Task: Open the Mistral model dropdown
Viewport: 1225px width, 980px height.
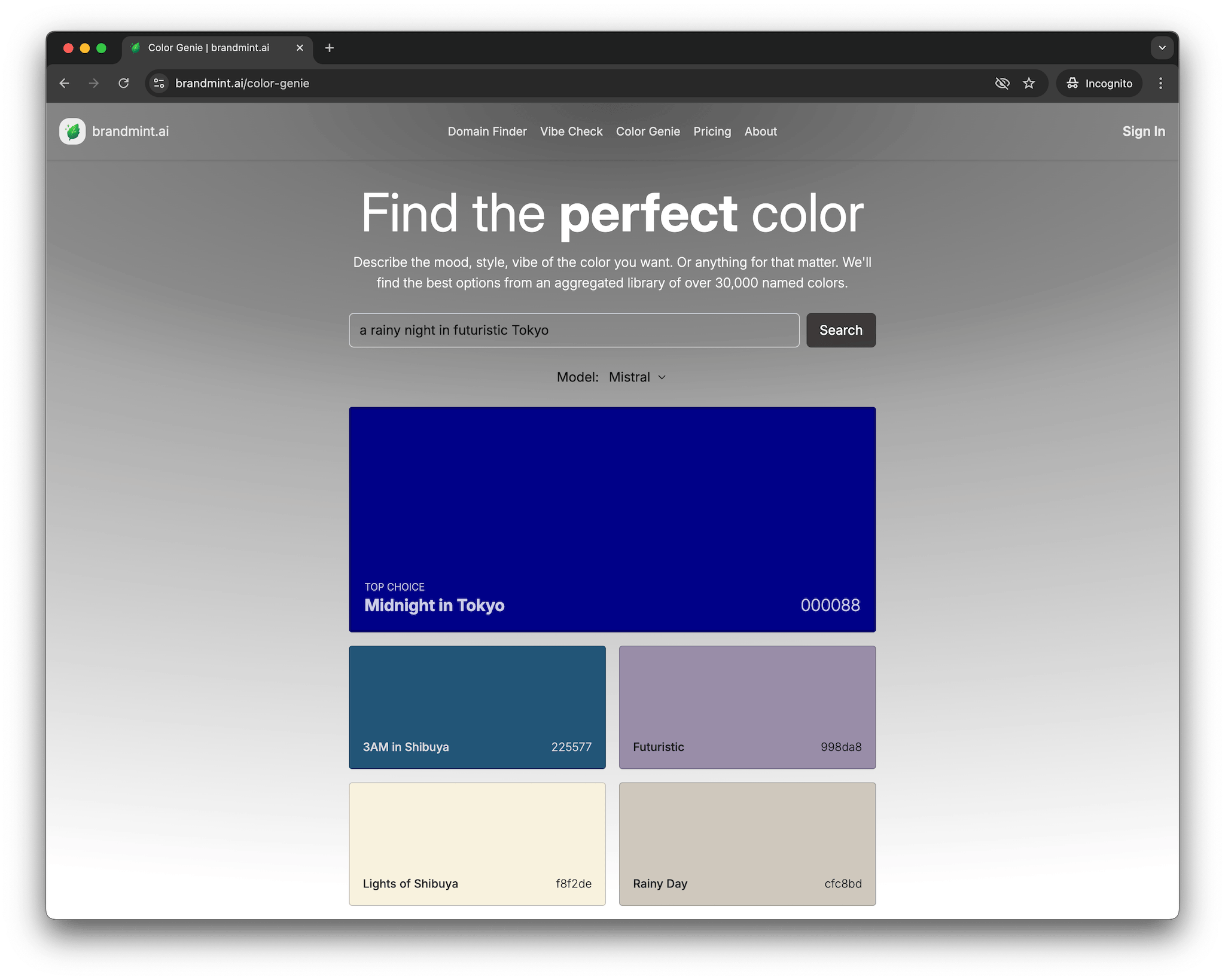Action: 637,377
